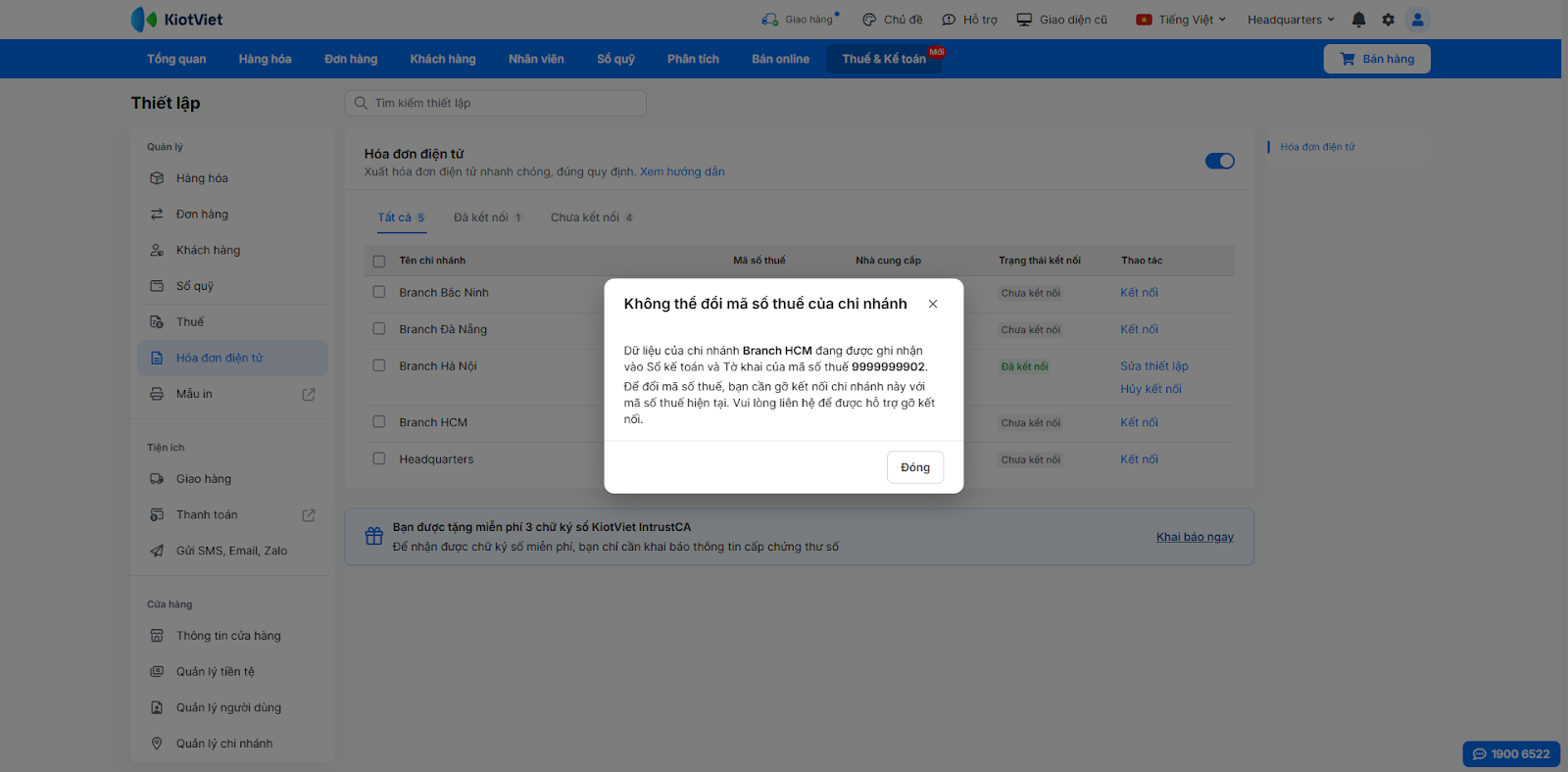Click Sửa thiết lập for Branch Hà Nội

tap(1154, 366)
